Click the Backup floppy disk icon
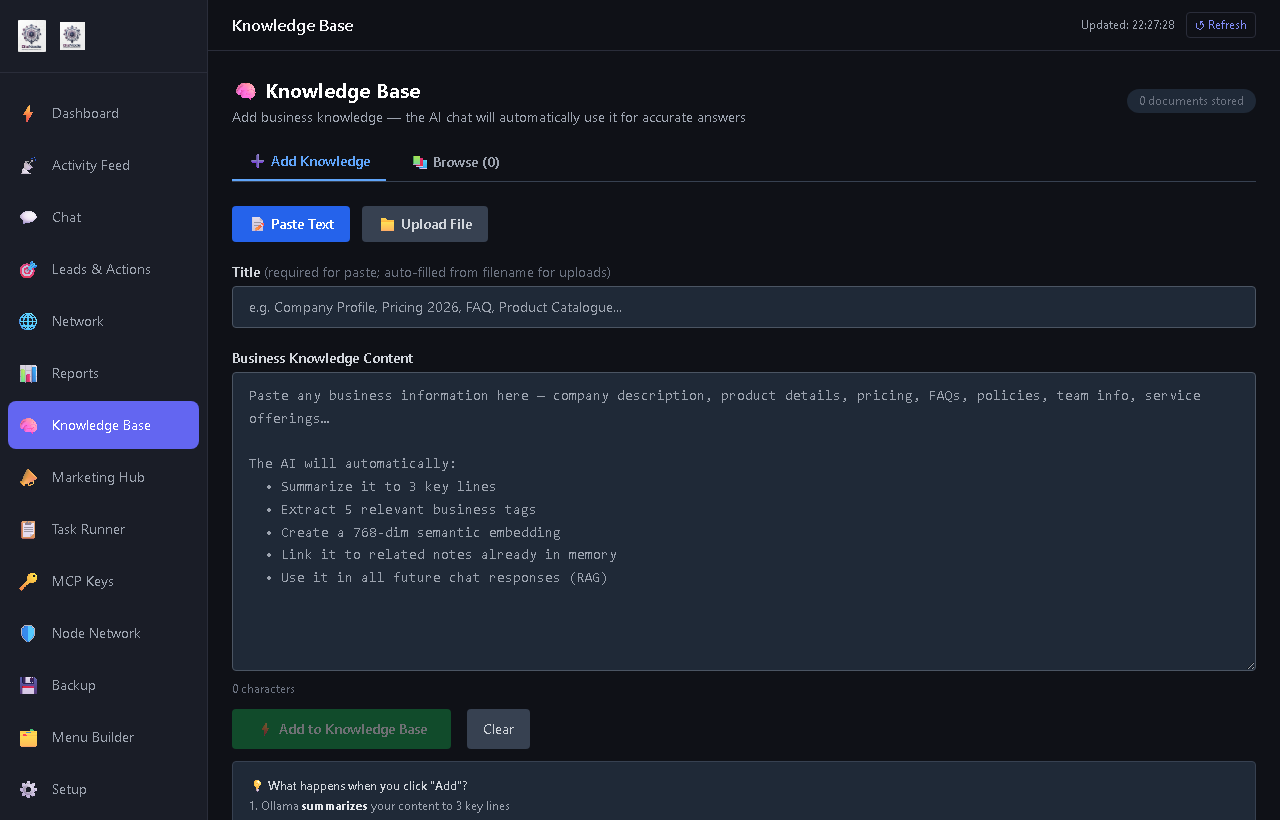The image size is (1280, 820). (x=28, y=685)
